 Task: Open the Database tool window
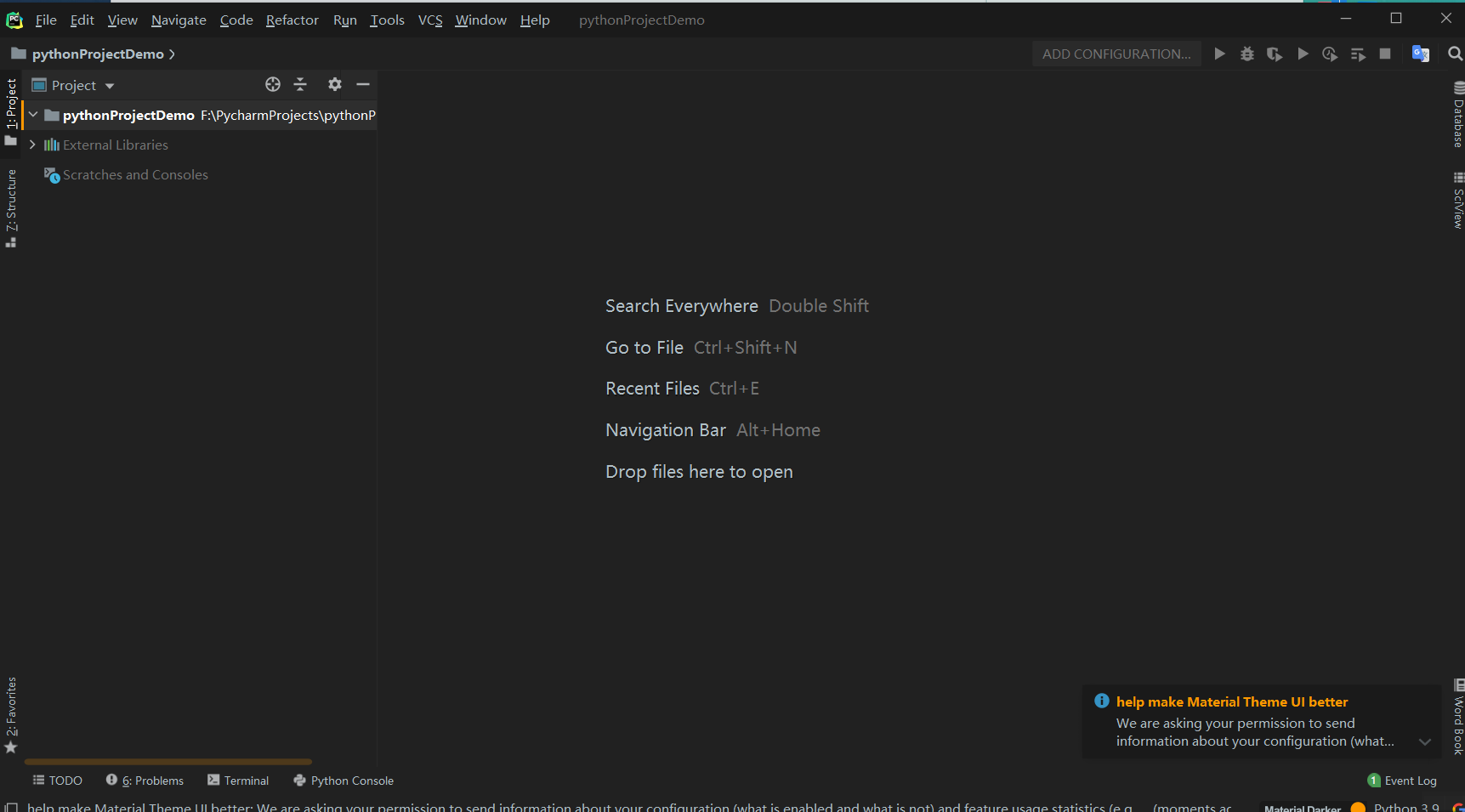coord(1458,115)
